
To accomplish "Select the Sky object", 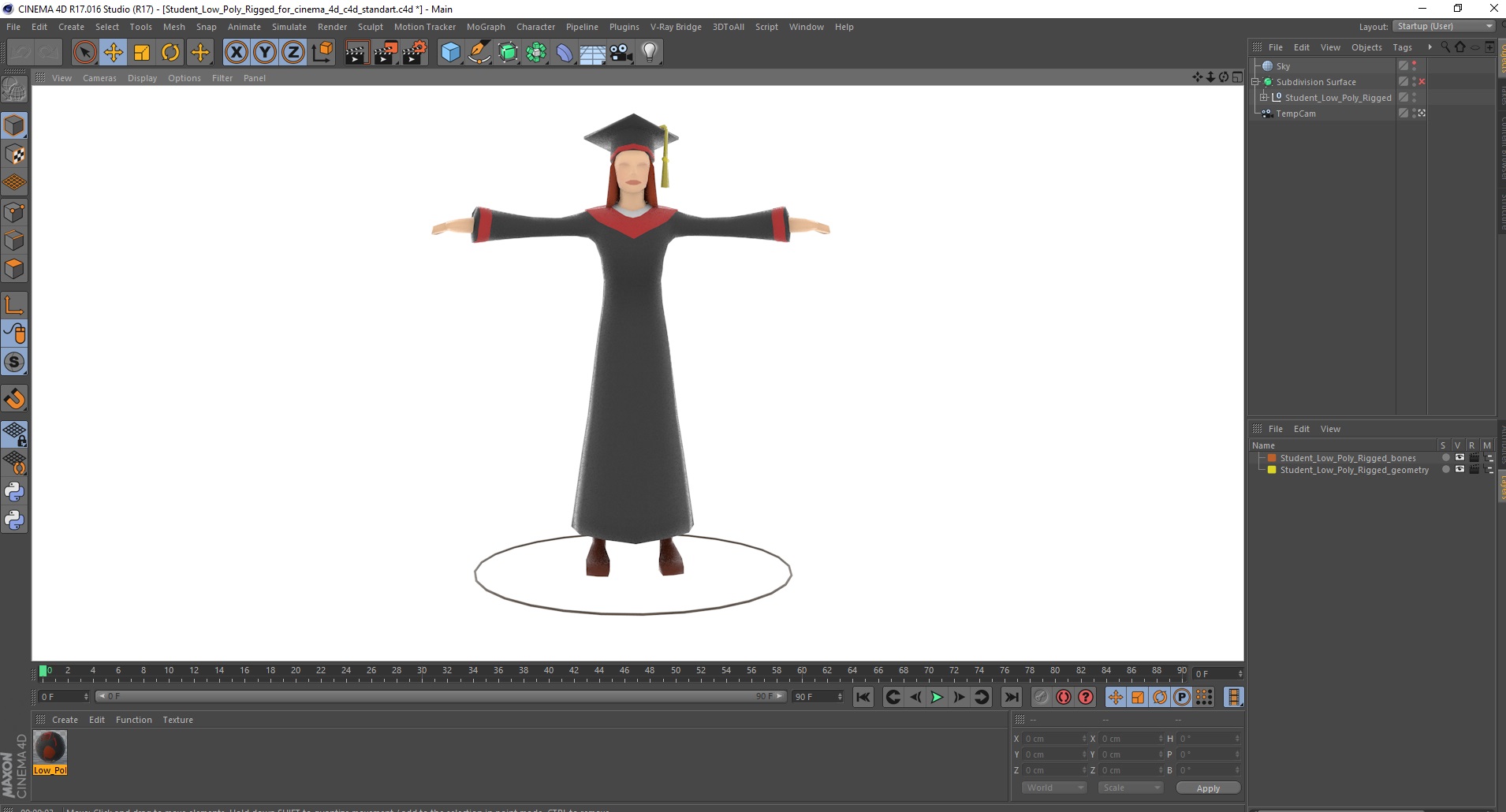I will click(1283, 66).
